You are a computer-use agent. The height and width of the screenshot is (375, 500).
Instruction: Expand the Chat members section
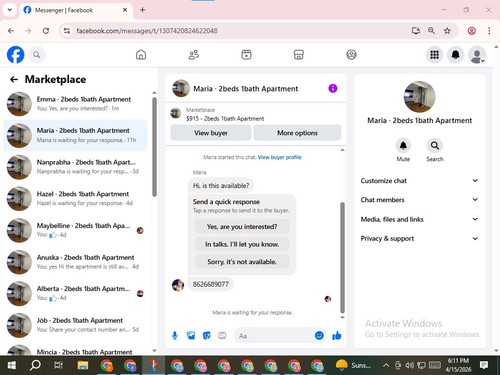419,200
